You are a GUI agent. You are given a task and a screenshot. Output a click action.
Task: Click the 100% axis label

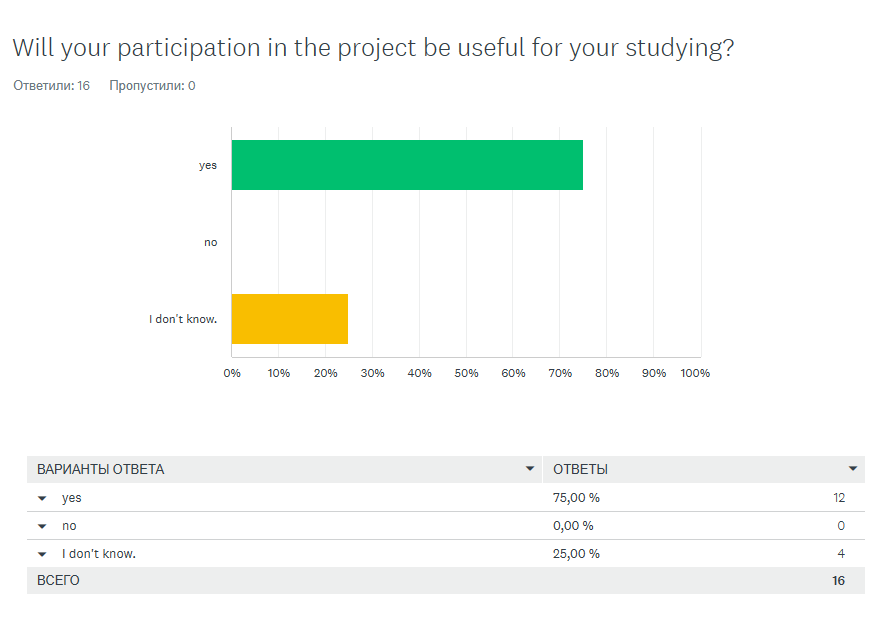tap(696, 372)
